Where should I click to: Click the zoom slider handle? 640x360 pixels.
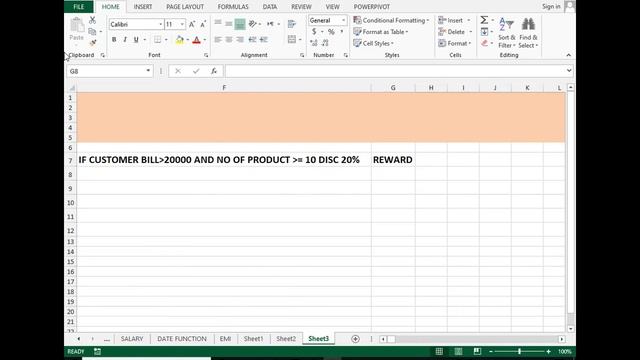519,351
